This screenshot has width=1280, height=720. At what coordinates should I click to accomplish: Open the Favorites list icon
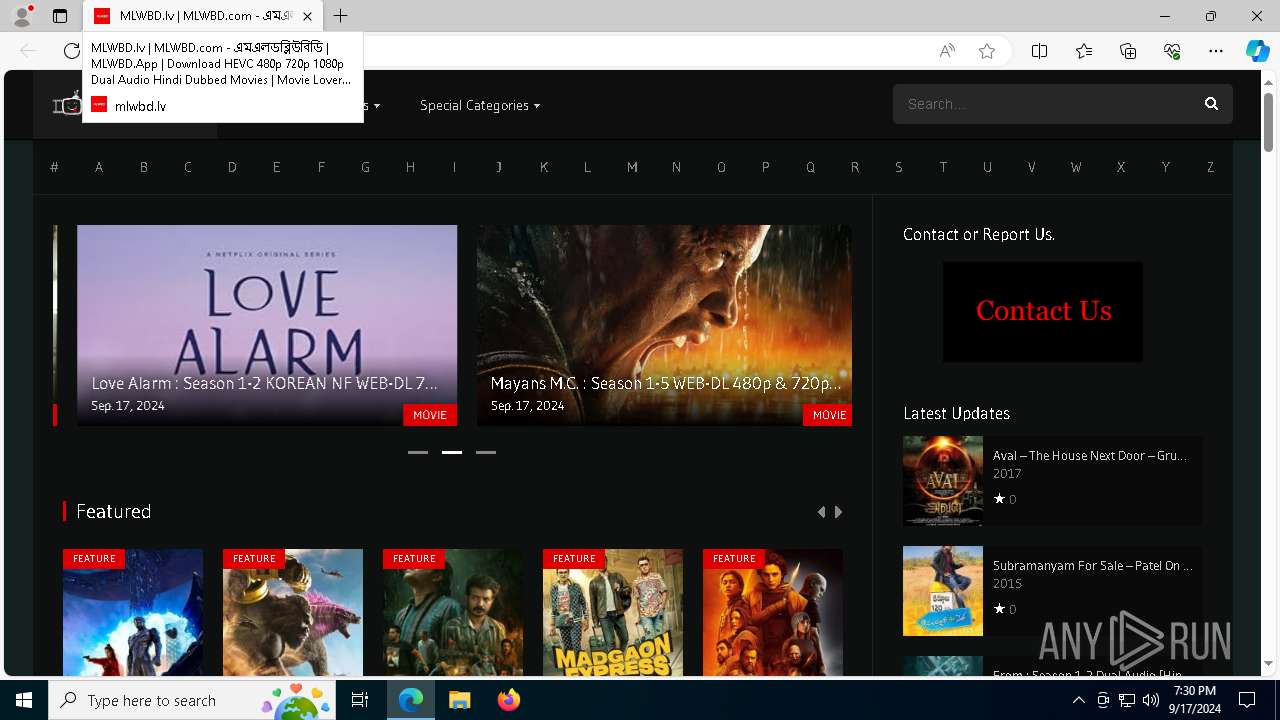tap(1084, 51)
